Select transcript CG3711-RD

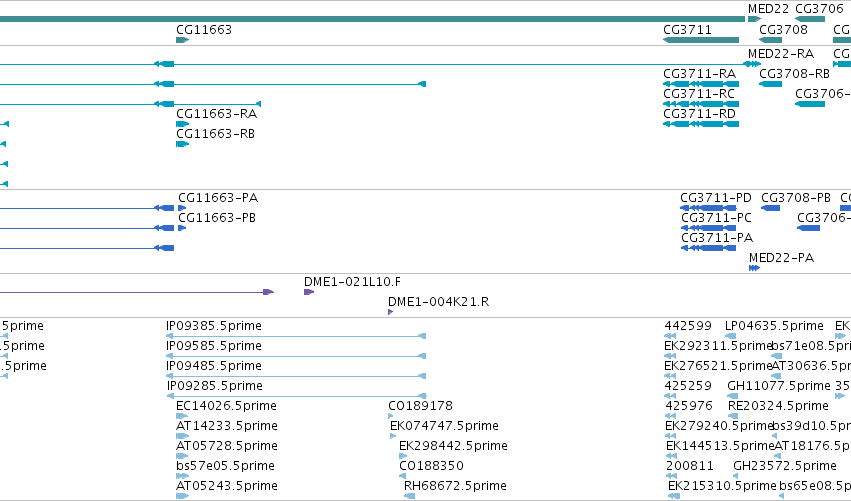(x=699, y=114)
